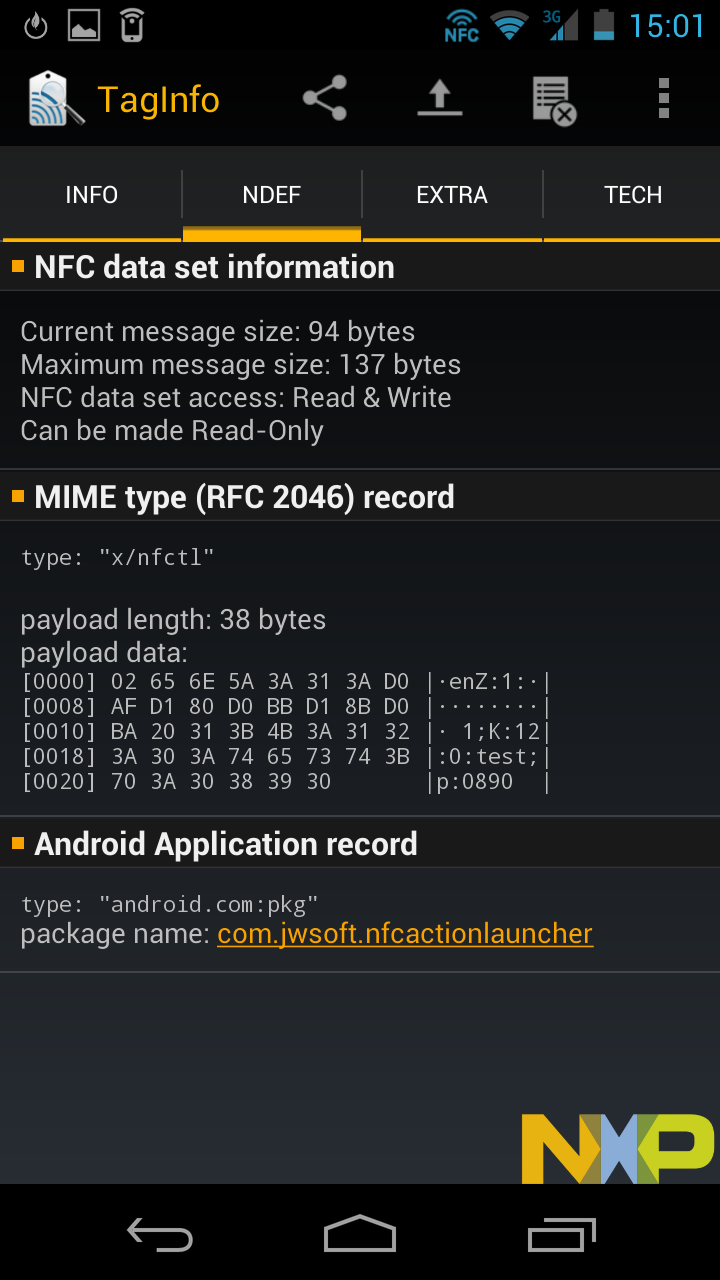
Task: Tap the NFC status bar icon
Action: (462, 25)
